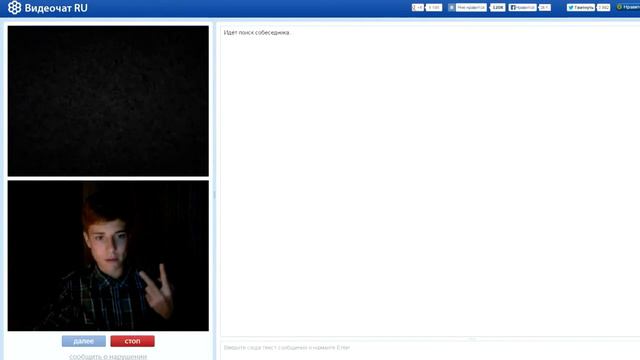The width and height of the screenshot is (640, 360).
Task: Click the Odnoklassniki 'Нравится' button at the right end
Action: click(628, 7)
